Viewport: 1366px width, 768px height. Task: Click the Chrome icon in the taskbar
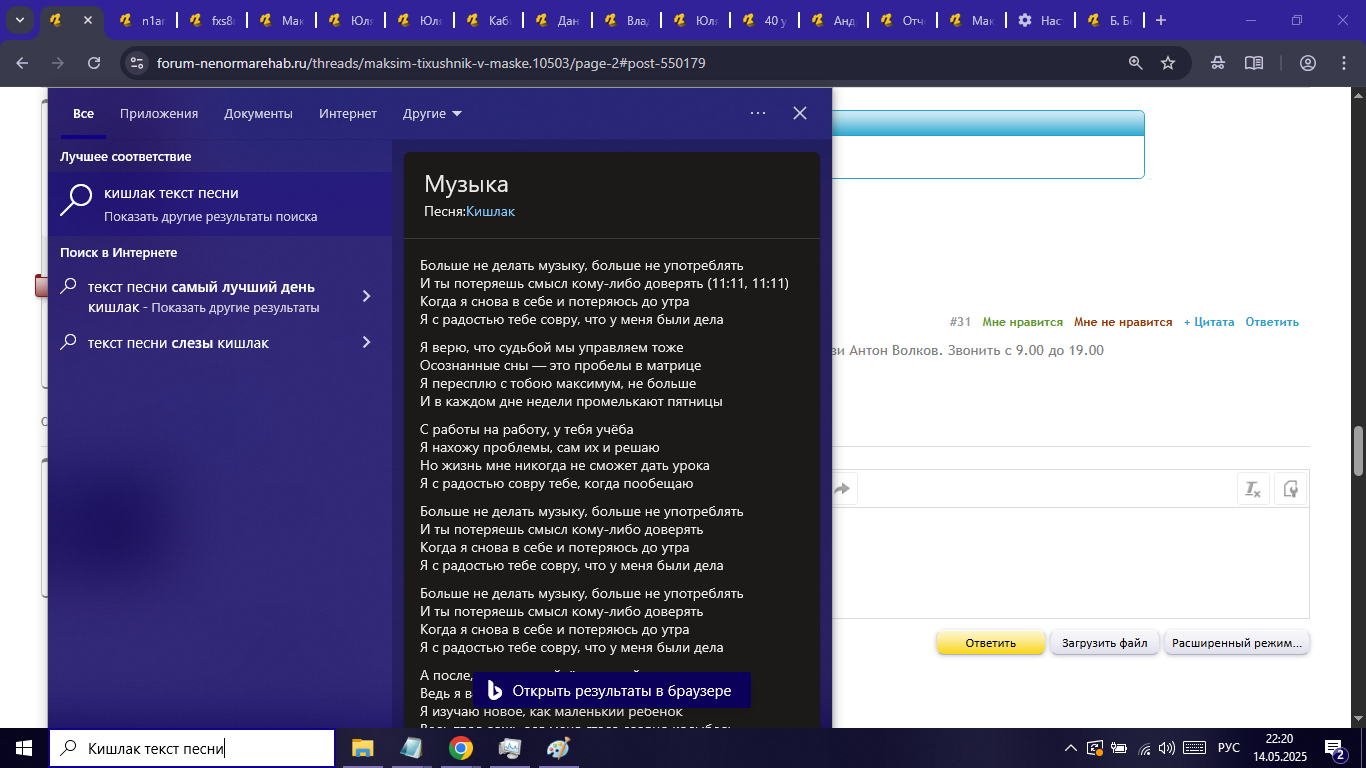[x=461, y=747]
